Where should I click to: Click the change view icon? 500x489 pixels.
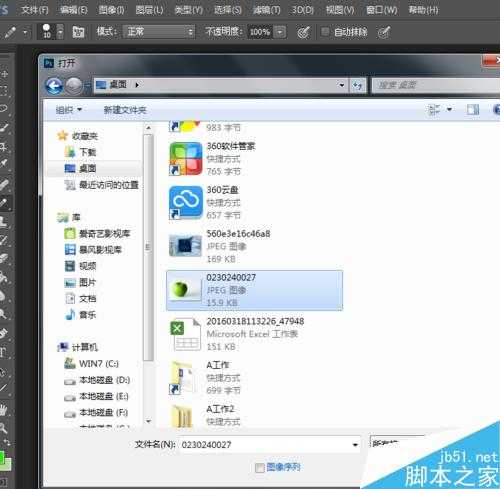click(x=434, y=109)
